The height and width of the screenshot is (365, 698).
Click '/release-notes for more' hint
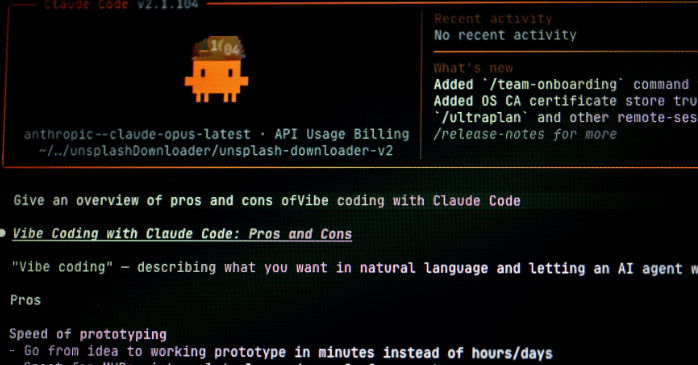[x=525, y=134]
